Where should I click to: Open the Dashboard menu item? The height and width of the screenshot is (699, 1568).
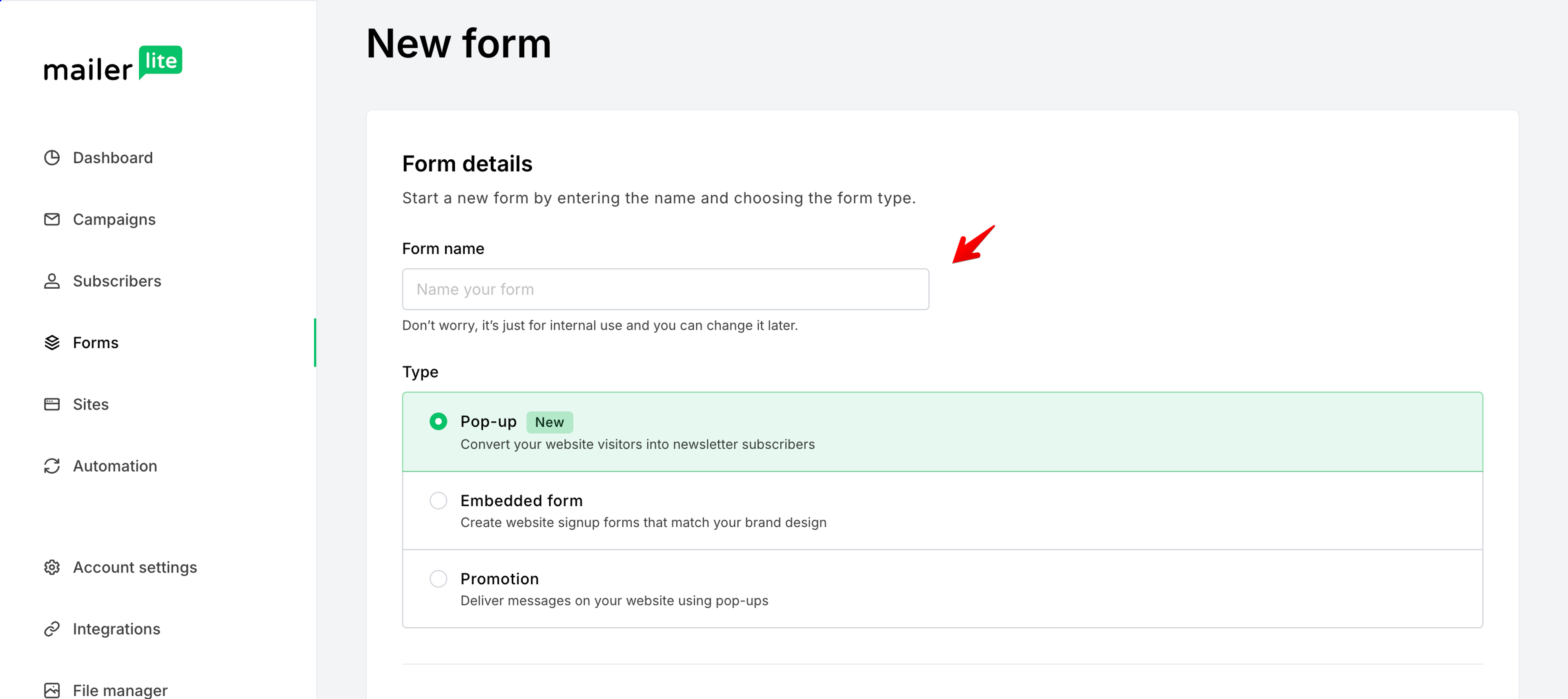(x=113, y=158)
